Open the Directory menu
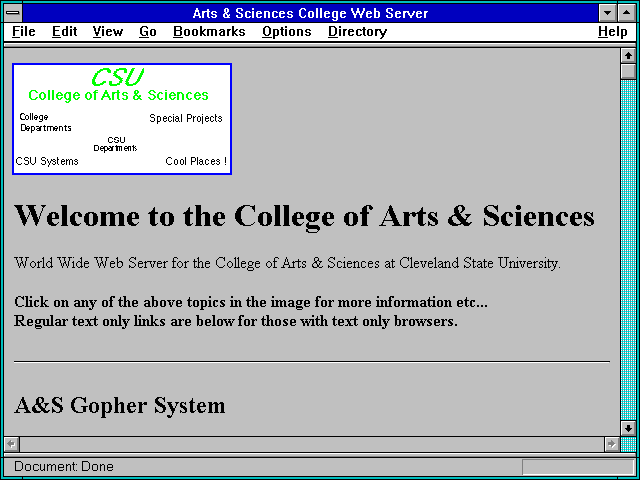640x480 pixels. [358, 32]
